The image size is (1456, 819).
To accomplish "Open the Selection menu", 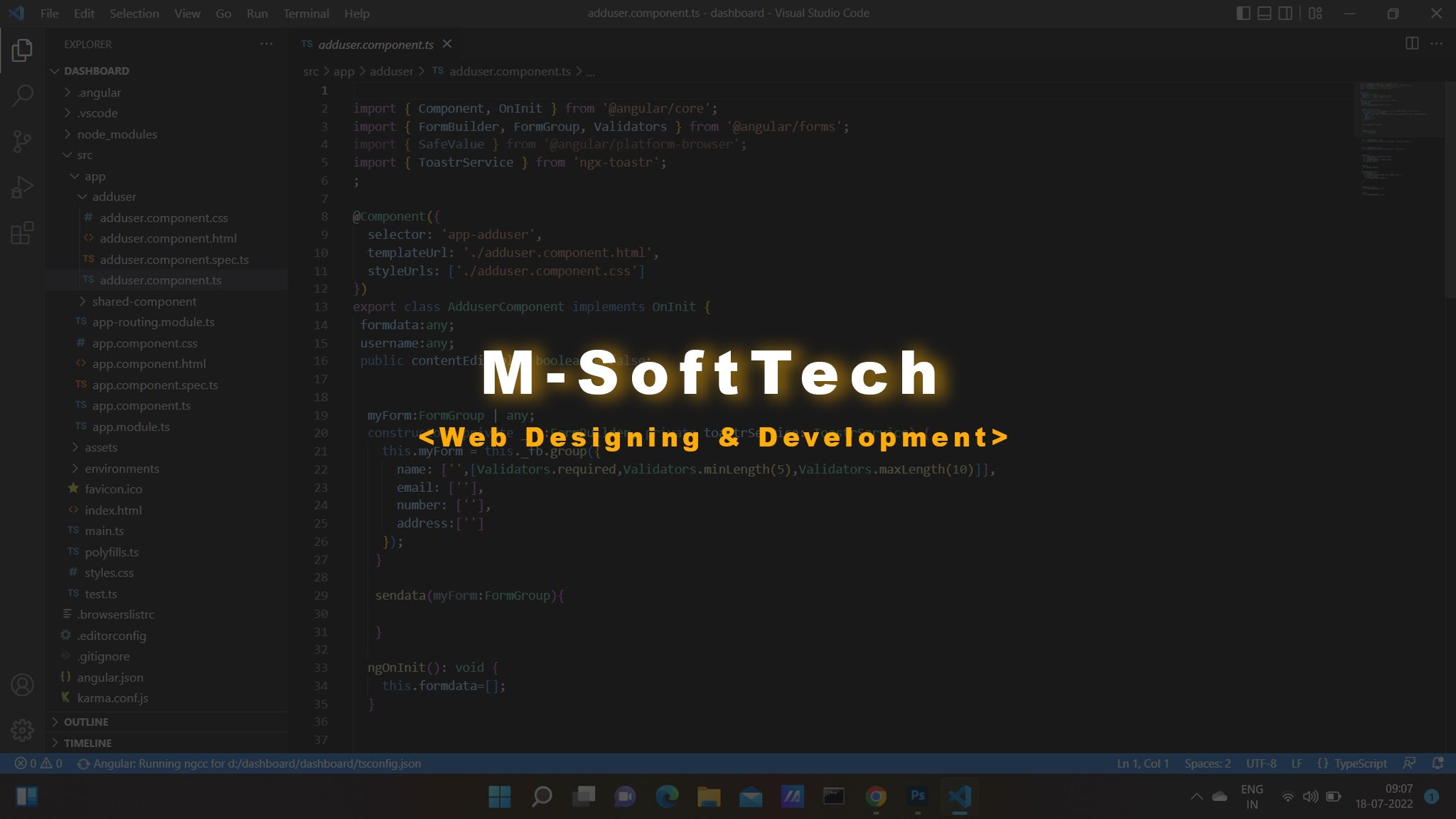I will pyautogui.click(x=134, y=14).
